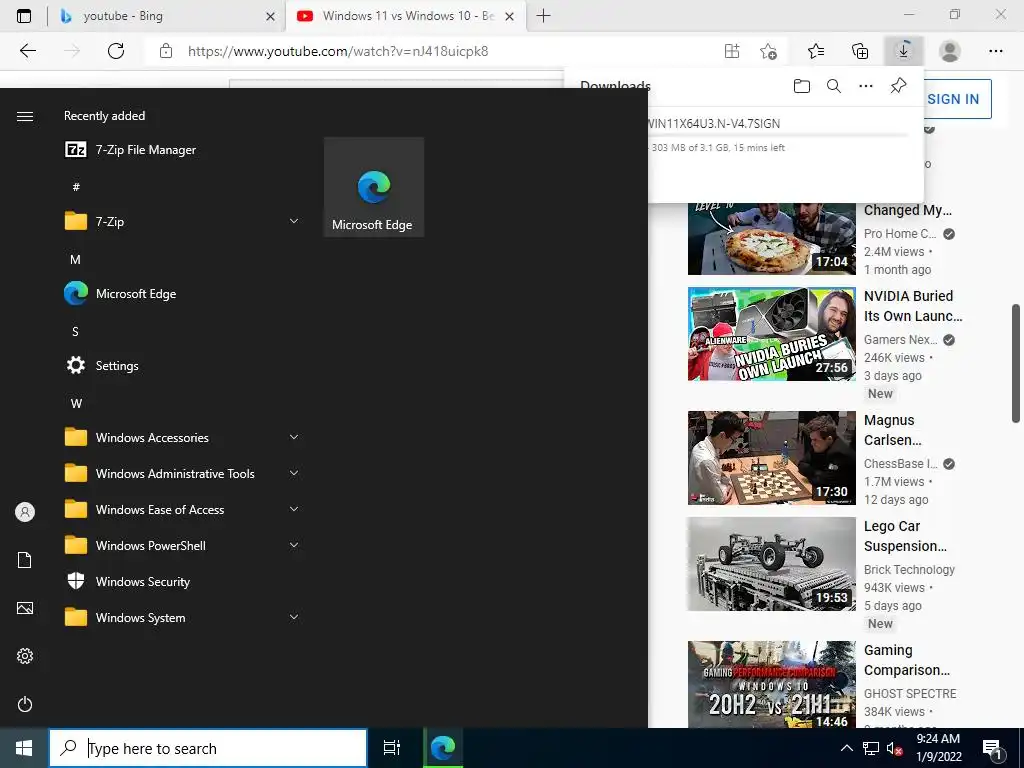Launch 7-Zip File Manager
1024x768 pixels.
click(x=183, y=150)
